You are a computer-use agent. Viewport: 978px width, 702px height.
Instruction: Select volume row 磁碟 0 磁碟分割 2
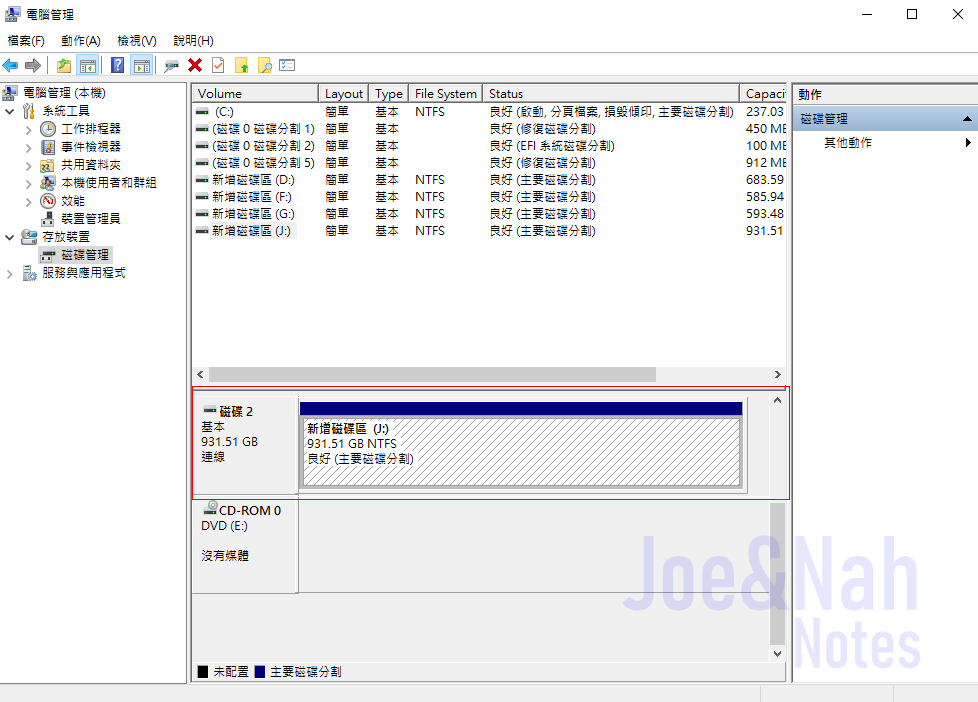490,145
